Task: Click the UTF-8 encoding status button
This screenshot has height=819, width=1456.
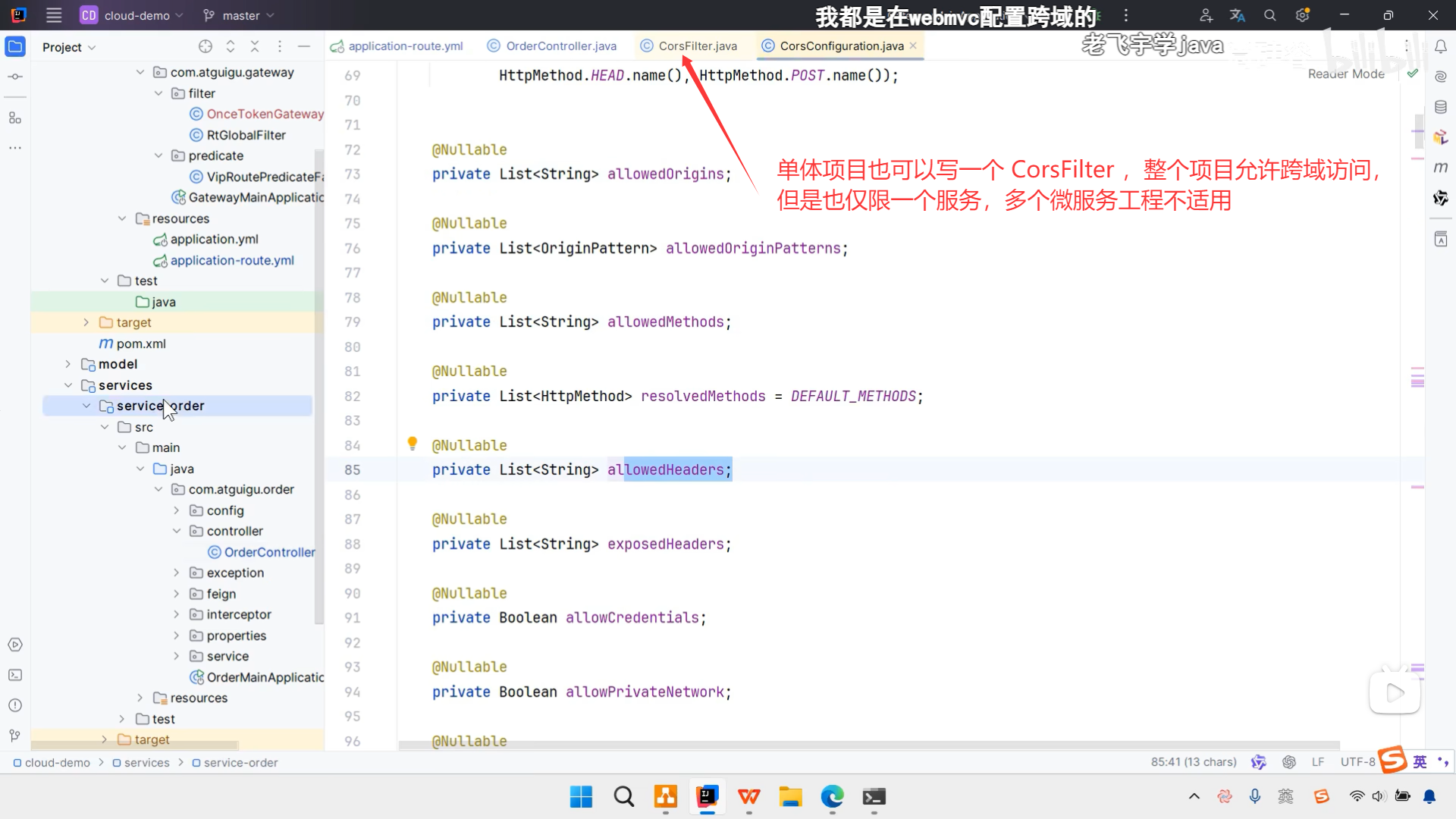Action: click(1357, 762)
